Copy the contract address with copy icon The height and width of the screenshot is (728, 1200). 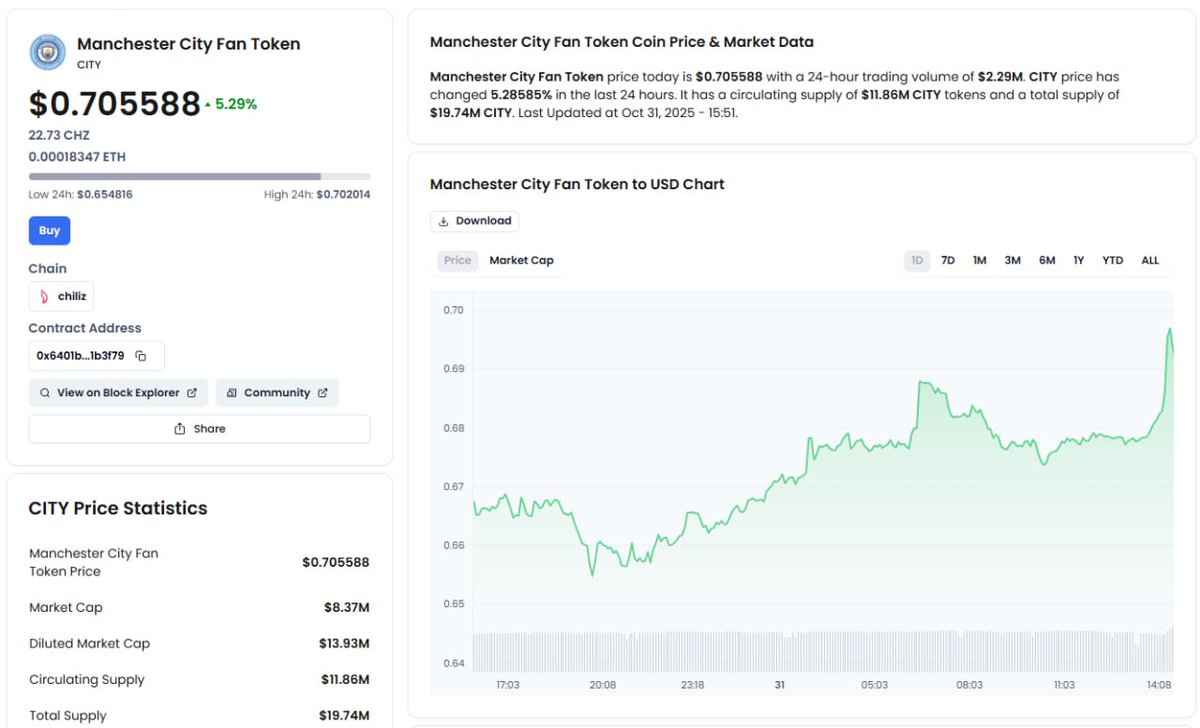[x=141, y=356]
